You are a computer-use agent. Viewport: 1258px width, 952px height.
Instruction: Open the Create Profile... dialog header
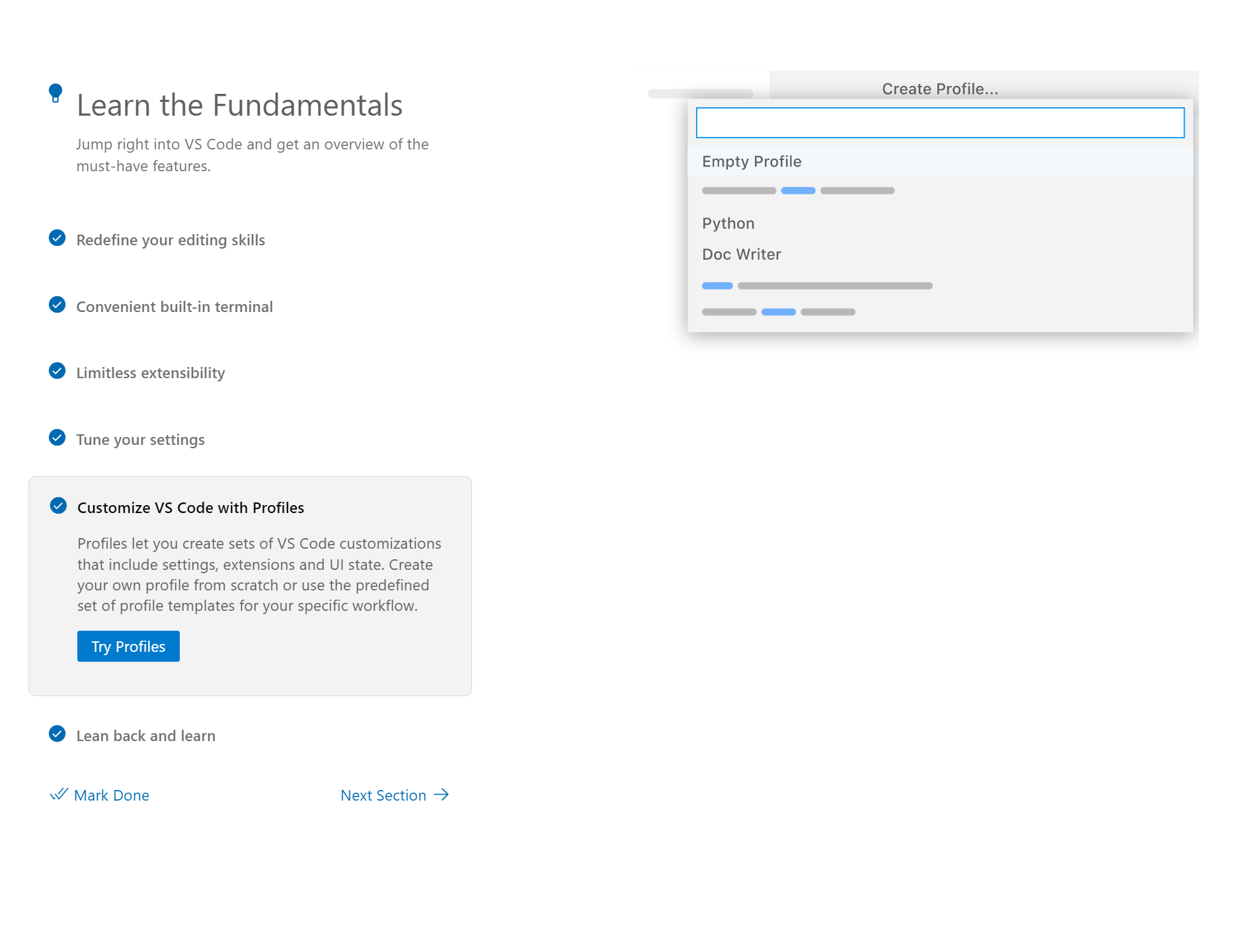pyautogui.click(x=940, y=88)
